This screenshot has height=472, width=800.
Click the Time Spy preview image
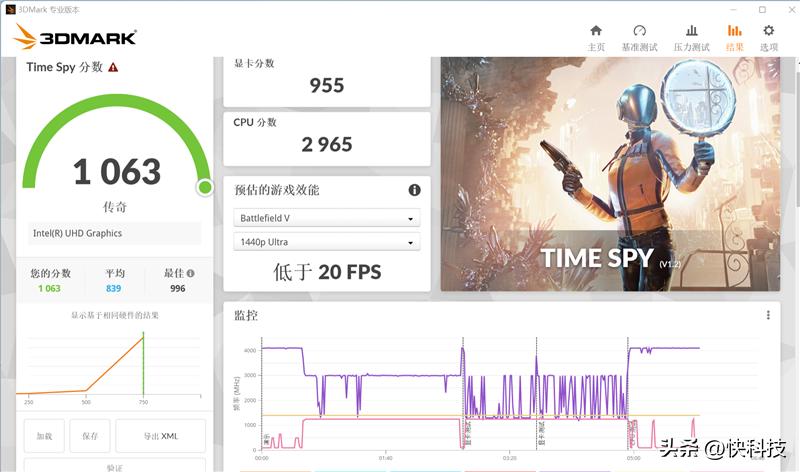click(x=610, y=174)
